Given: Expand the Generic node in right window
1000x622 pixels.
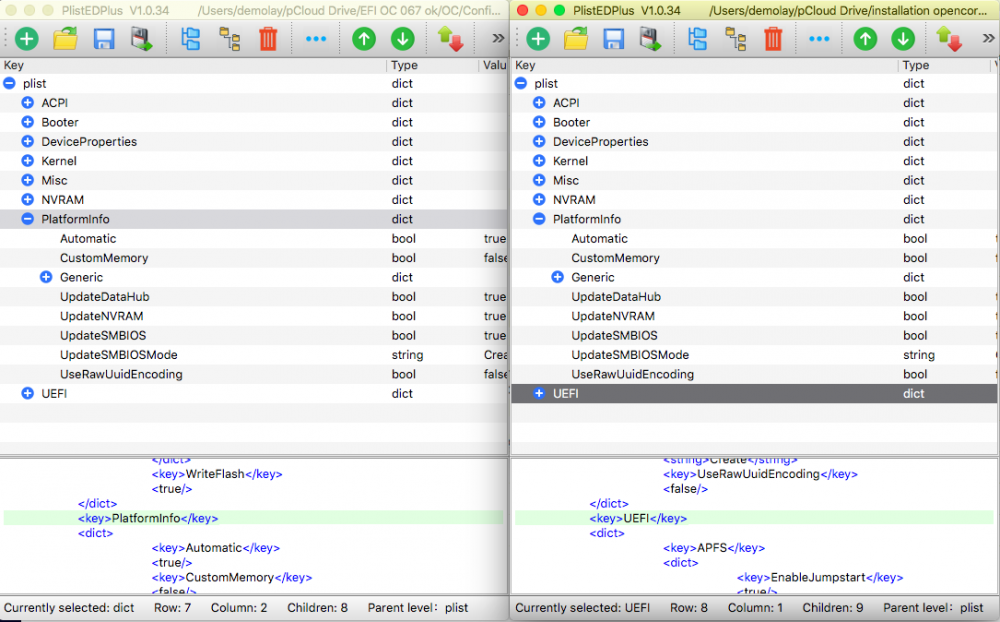Looking at the screenshot, I should pyautogui.click(x=557, y=277).
